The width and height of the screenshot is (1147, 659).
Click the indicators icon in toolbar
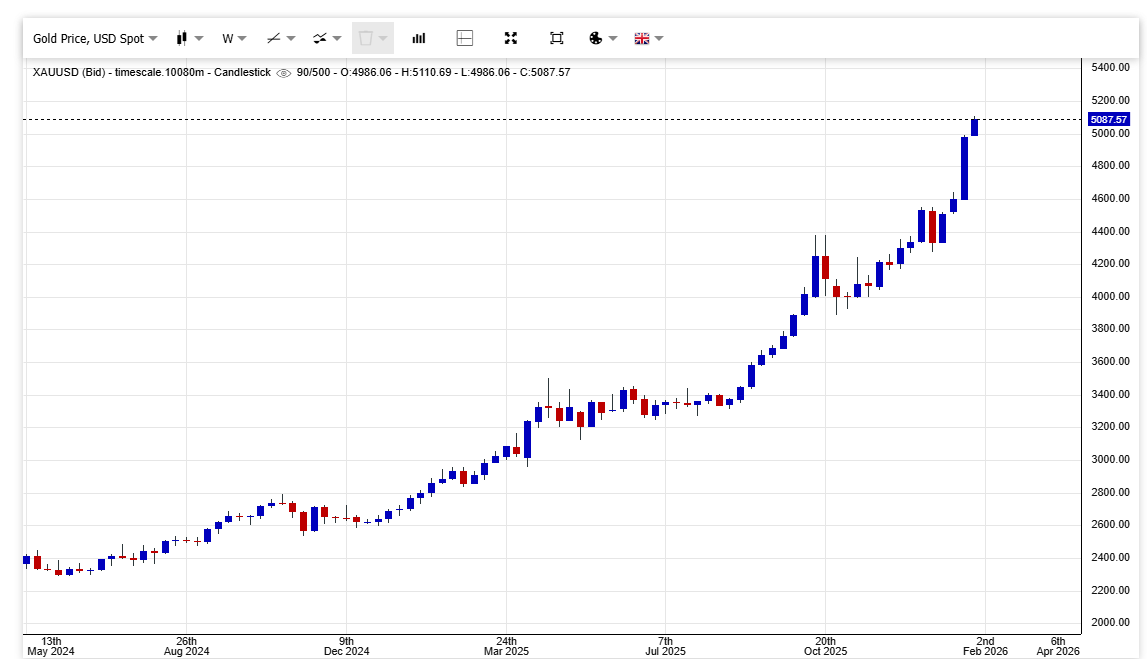coord(320,38)
